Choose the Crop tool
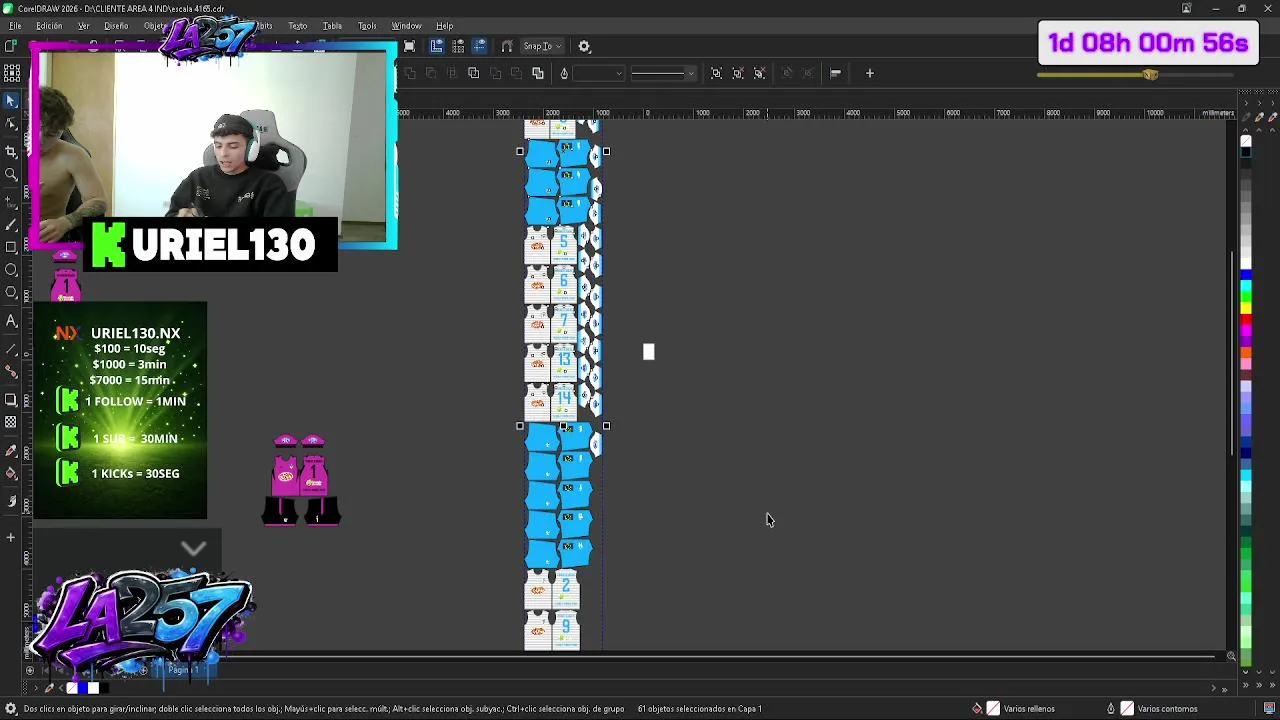 point(11,151)
